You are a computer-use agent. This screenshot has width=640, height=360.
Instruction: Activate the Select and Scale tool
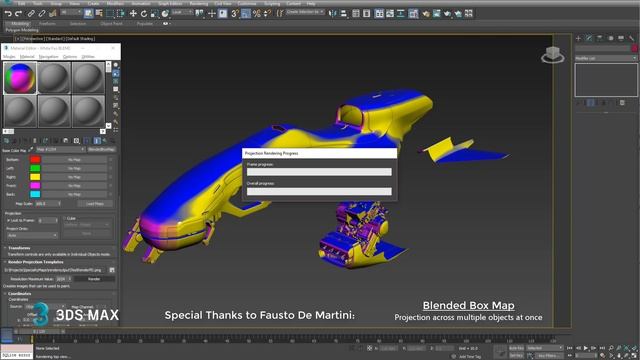(154, 13)
